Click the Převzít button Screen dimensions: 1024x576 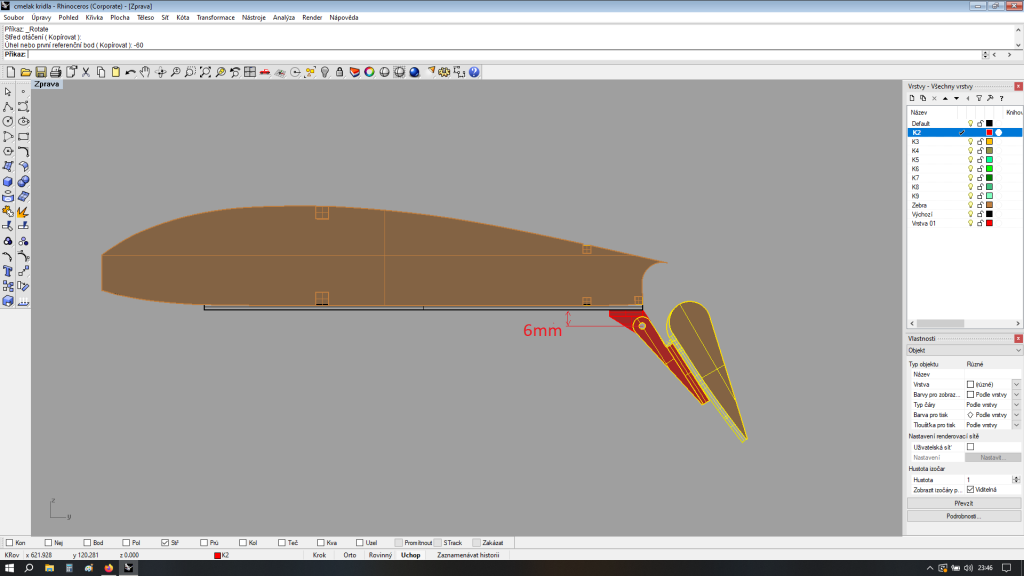coord(964,503)
